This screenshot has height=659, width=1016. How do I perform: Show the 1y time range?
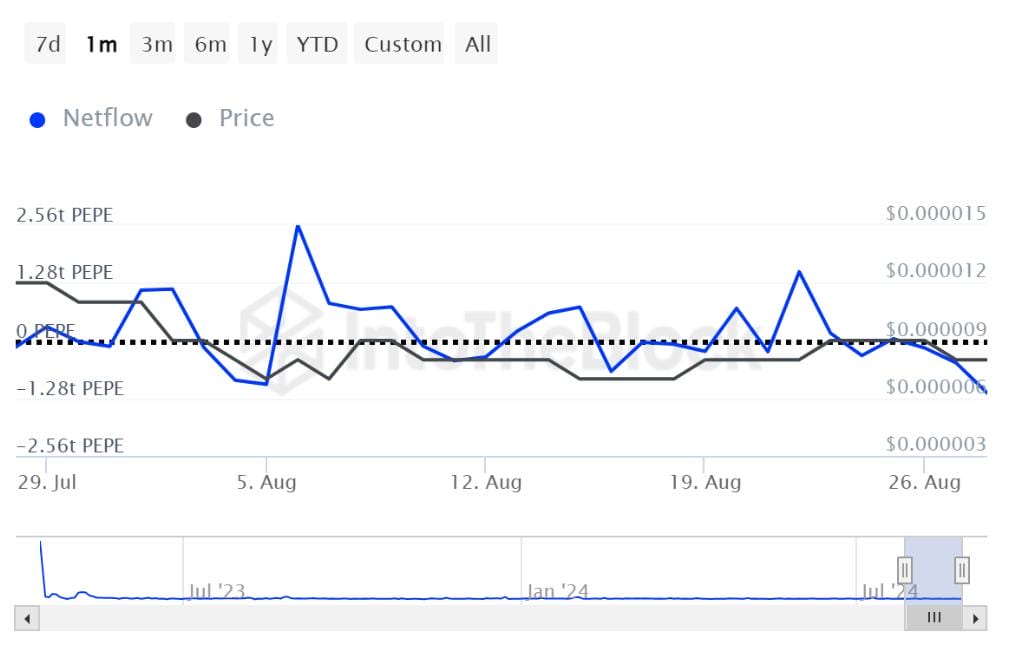coord(260,44)
